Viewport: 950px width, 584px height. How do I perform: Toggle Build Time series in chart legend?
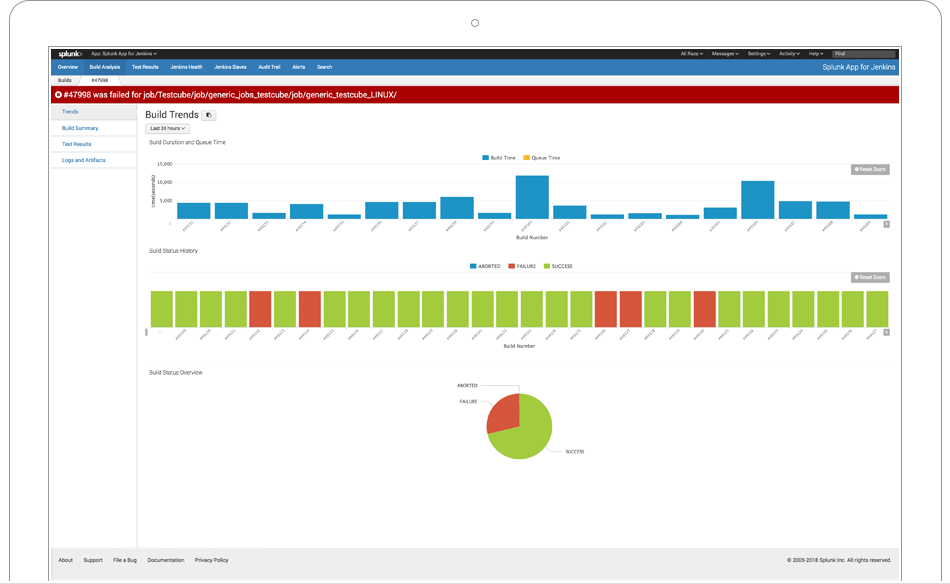[499, 158]
